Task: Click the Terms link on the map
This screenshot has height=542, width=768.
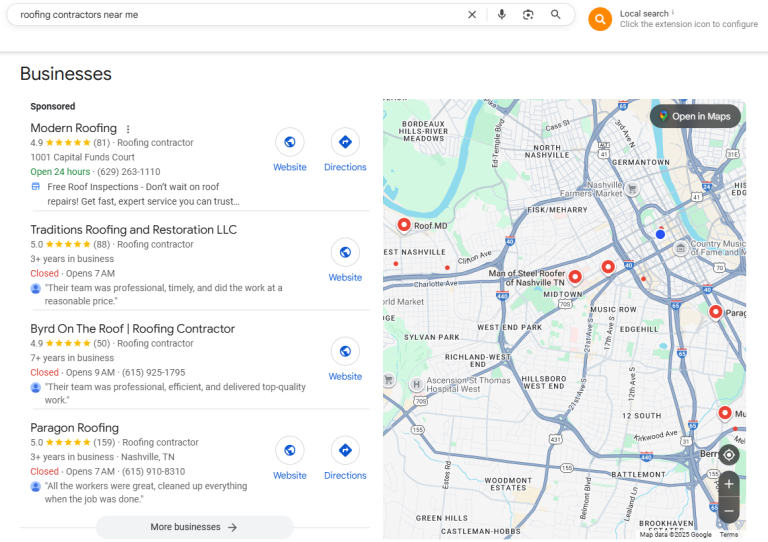Action: point(728,535)
